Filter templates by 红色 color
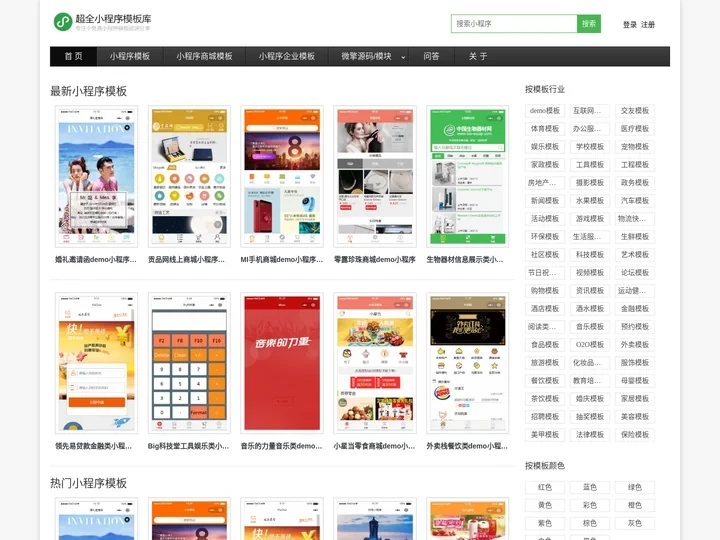This screenshot has width=720, height=540. pos(545,487)
